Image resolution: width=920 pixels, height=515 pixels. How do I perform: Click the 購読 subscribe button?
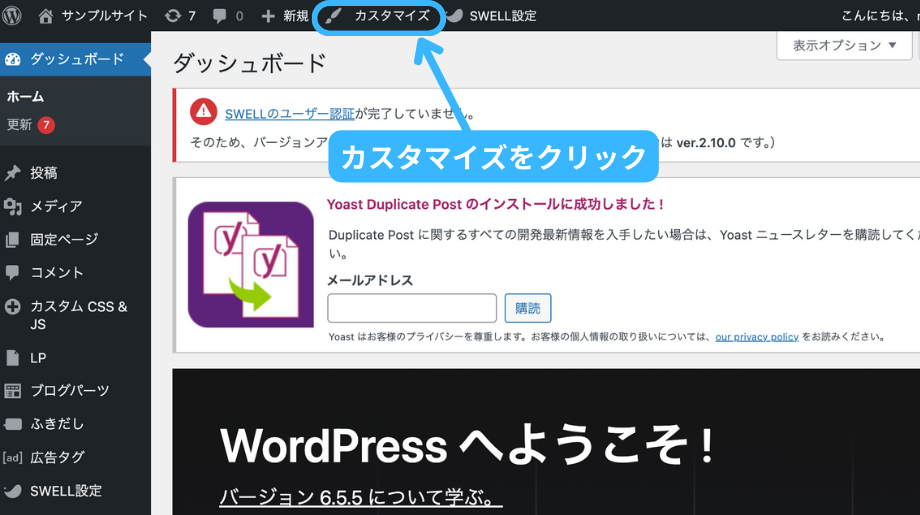pyautogui.click(x=527, y=309)
